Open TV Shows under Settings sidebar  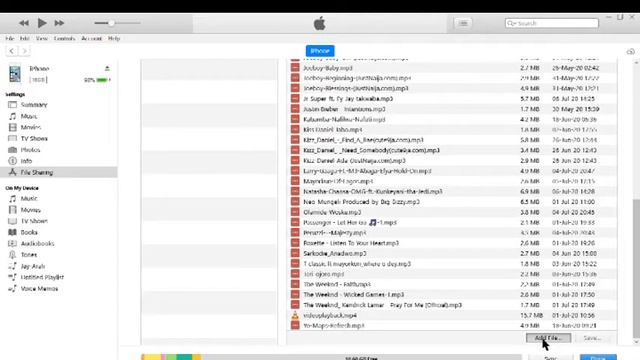pos(34,139)
